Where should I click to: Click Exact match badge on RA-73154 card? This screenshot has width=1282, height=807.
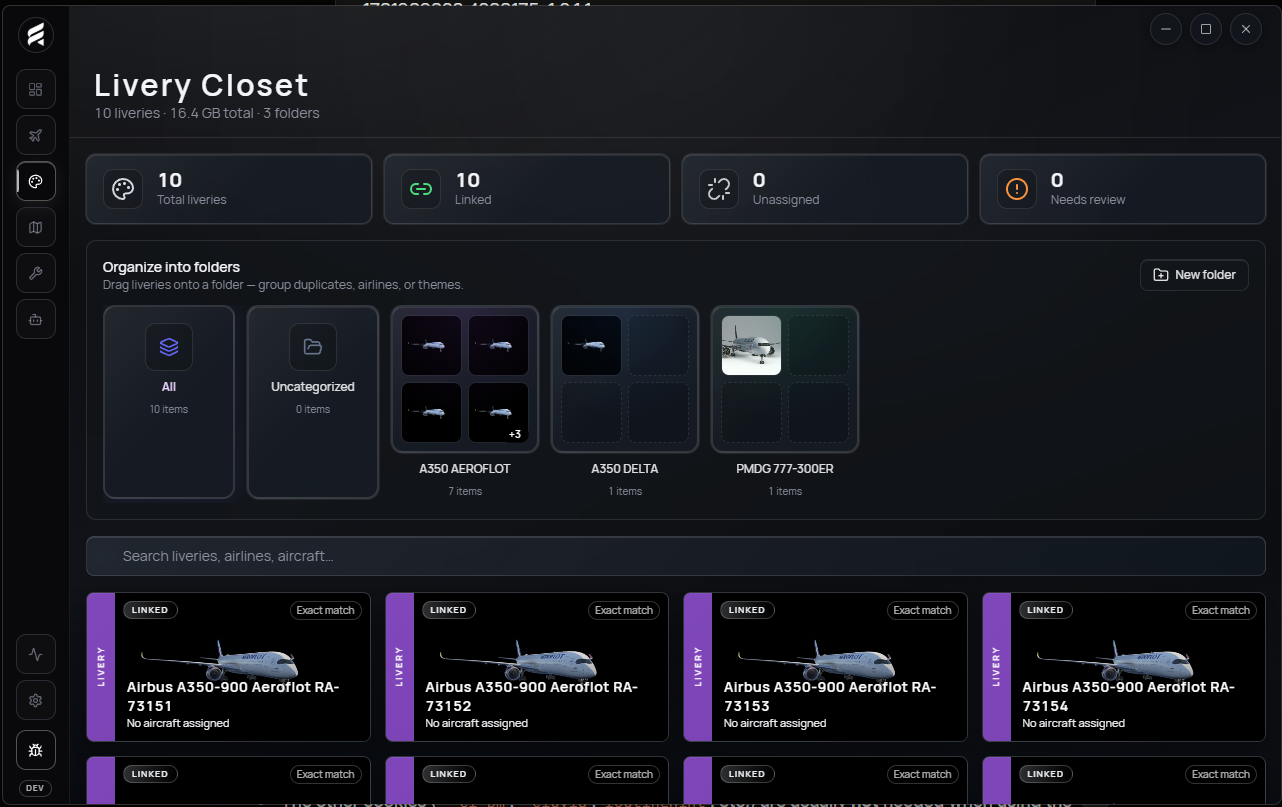click(x=1221, y=610)
